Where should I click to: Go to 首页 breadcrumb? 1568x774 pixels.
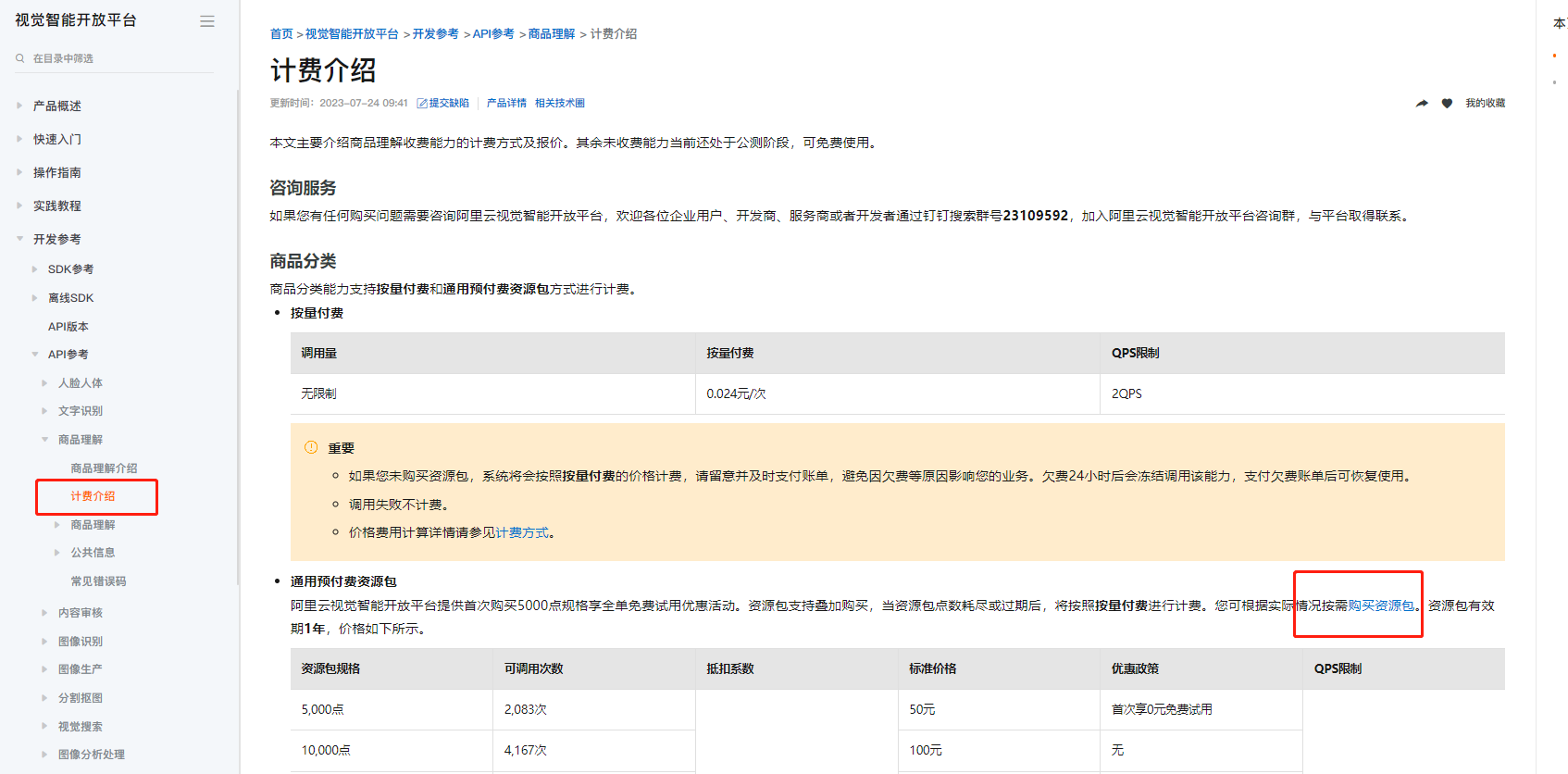pos(281,34)
